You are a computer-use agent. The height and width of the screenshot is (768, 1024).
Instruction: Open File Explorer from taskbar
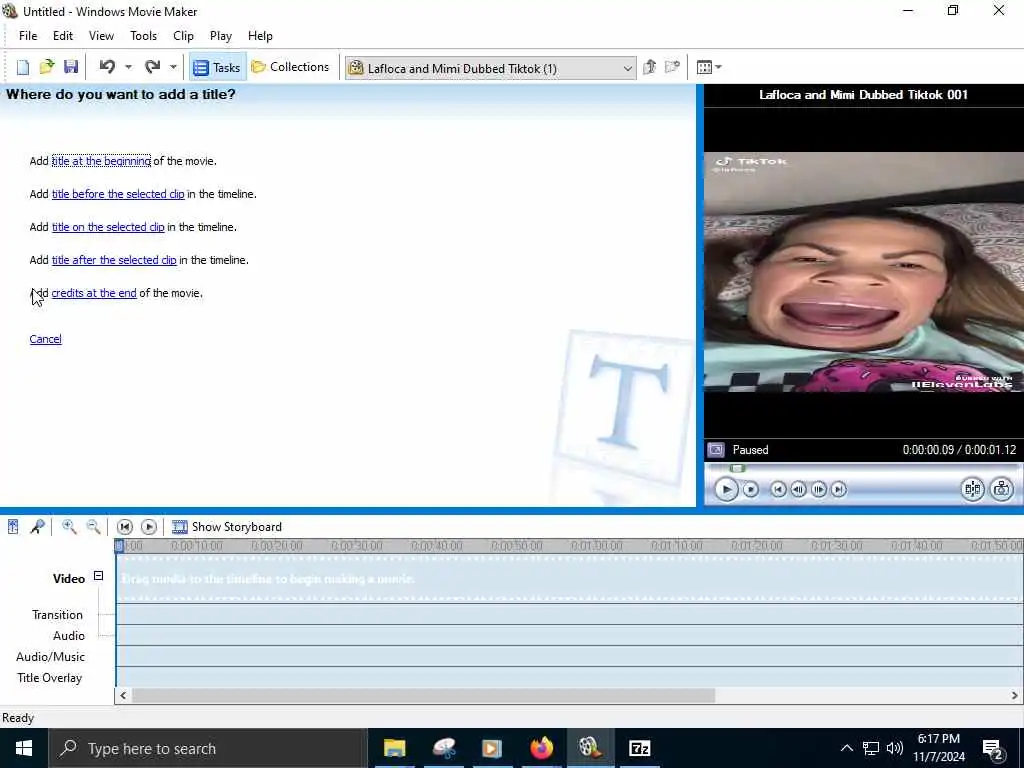coord(394,748)
